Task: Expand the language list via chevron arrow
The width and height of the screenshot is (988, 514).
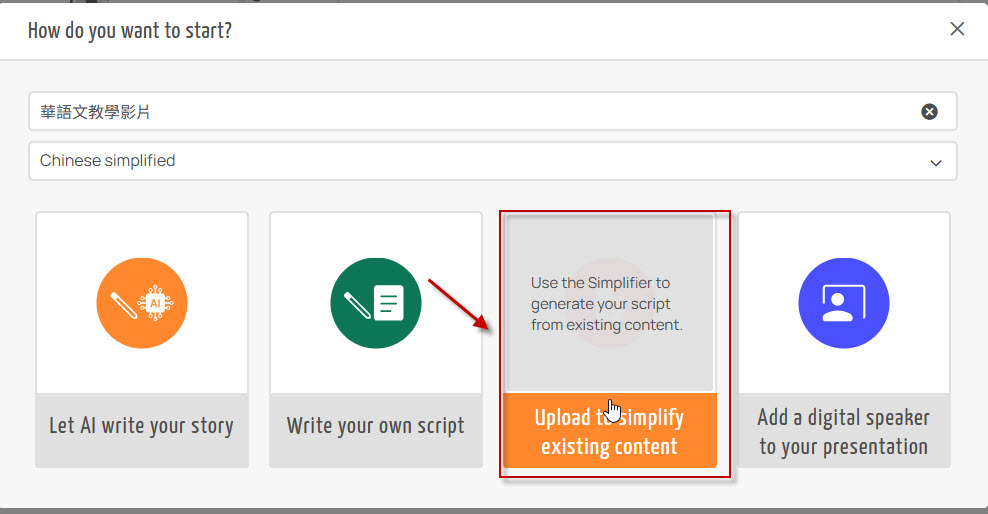Action: click(x=936, y=162)
